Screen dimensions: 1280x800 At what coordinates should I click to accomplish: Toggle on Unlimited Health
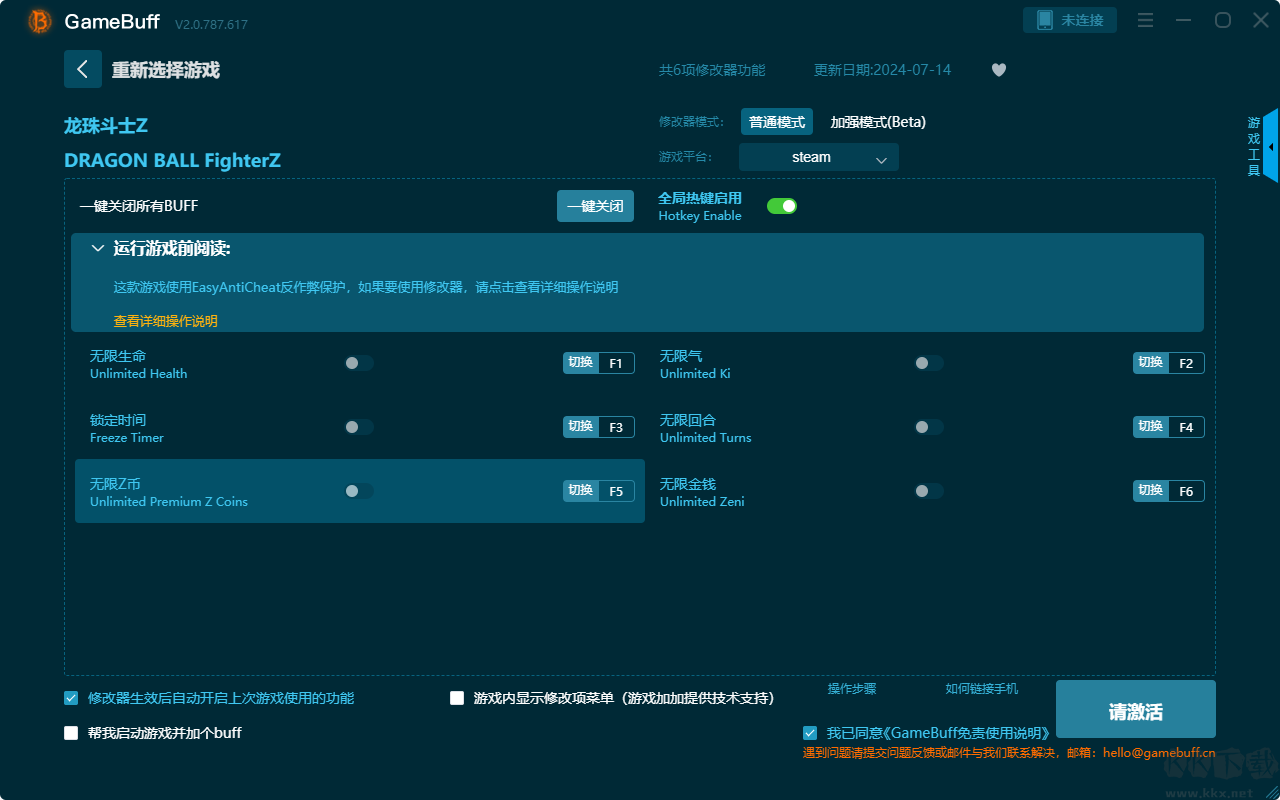pos(358,363)
